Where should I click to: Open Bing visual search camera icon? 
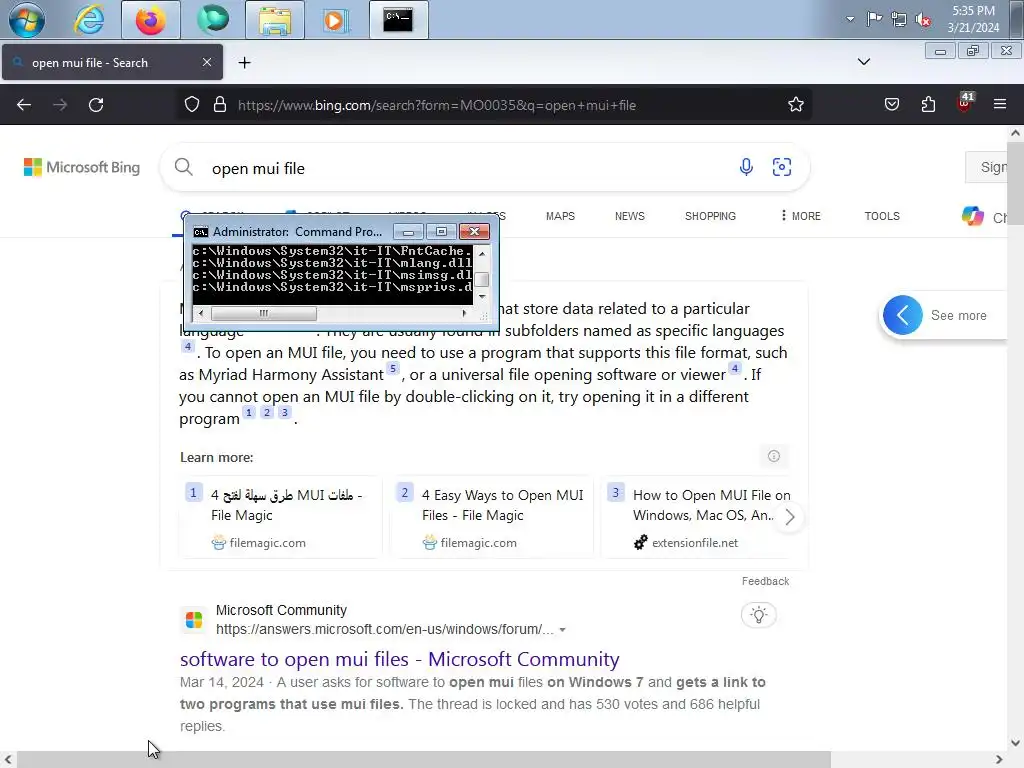point(782,167)
